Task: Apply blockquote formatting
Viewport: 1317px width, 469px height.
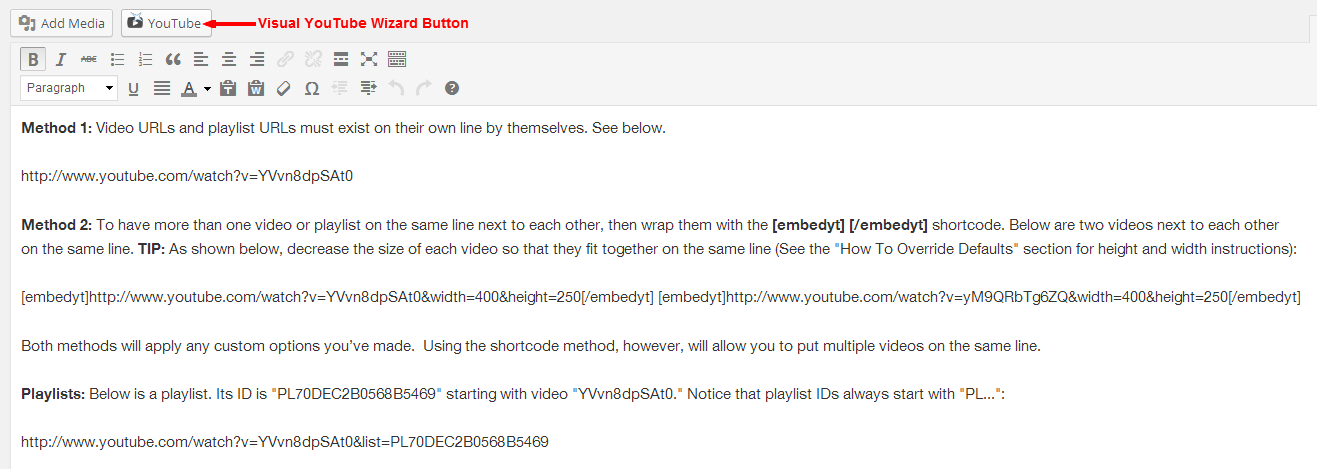Action: tap(173, 59)
